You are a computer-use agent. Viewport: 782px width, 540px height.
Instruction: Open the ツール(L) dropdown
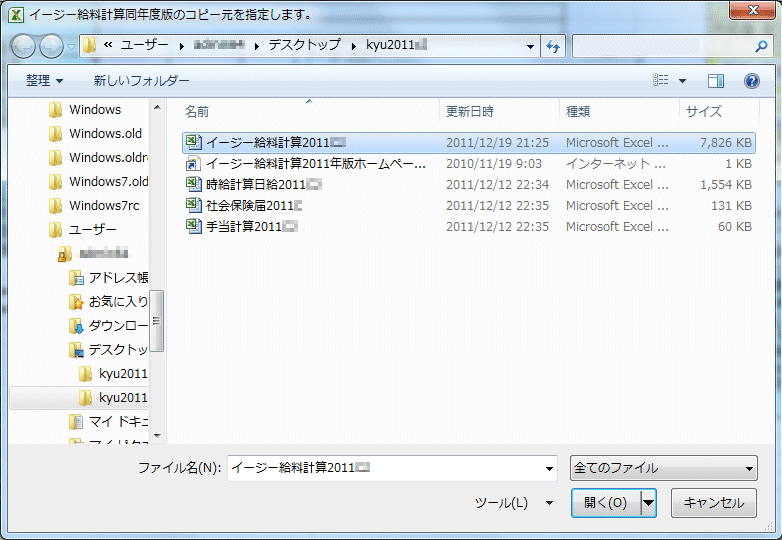tap(512, 503)
